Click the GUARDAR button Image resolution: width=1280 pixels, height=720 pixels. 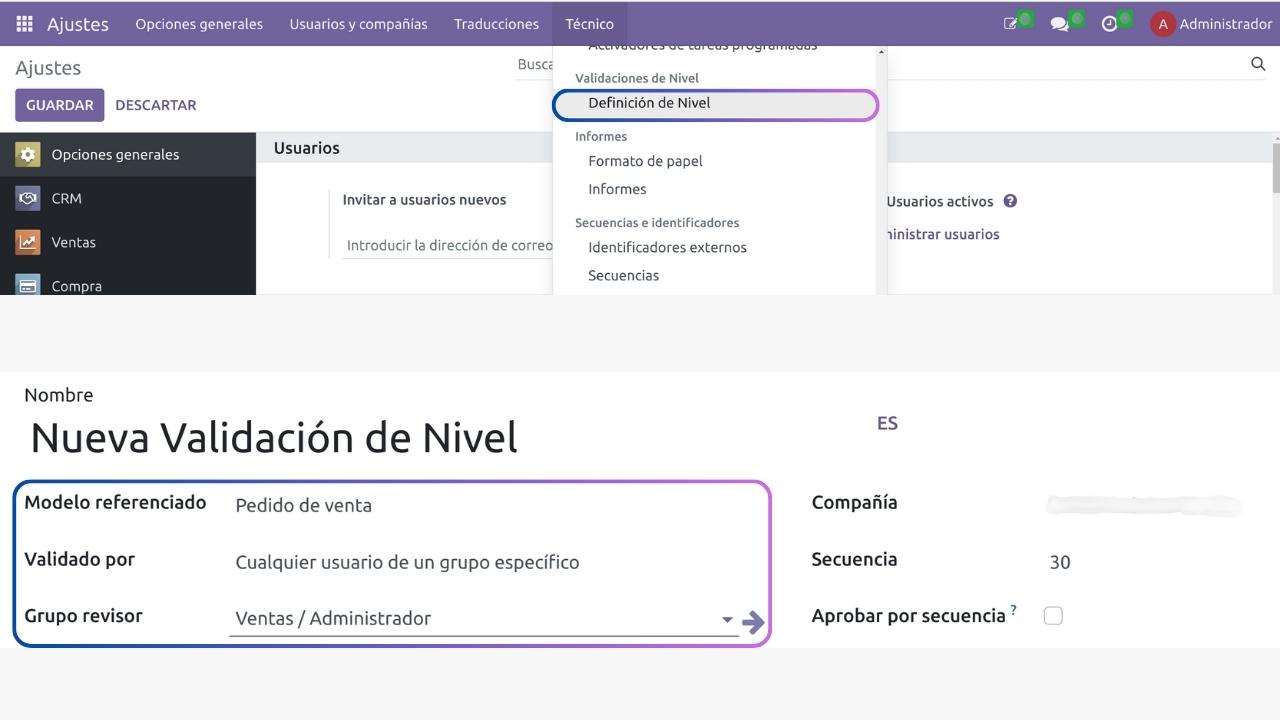(x=60, y=105)
